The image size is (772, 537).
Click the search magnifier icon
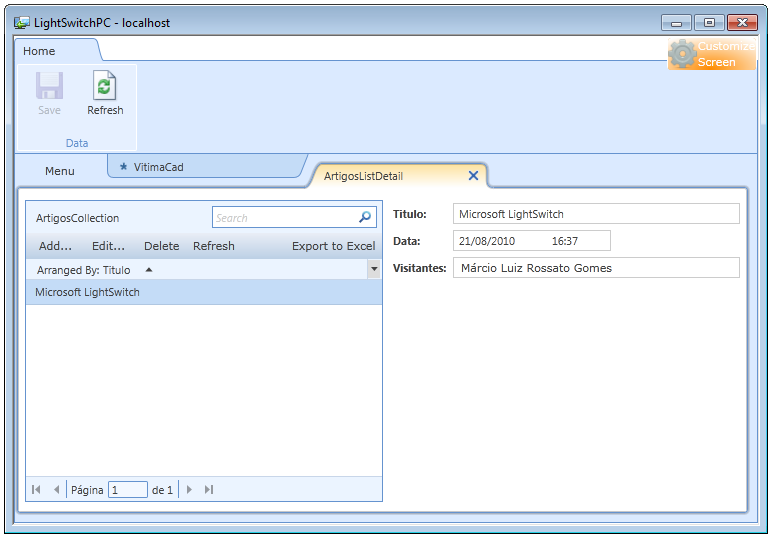click(365, 217)
